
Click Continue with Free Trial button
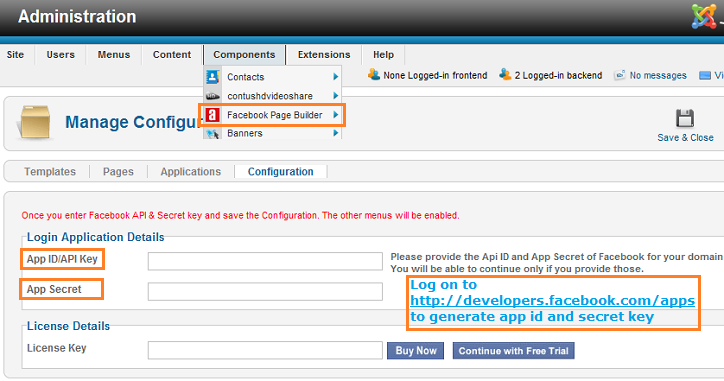[513, 351]
